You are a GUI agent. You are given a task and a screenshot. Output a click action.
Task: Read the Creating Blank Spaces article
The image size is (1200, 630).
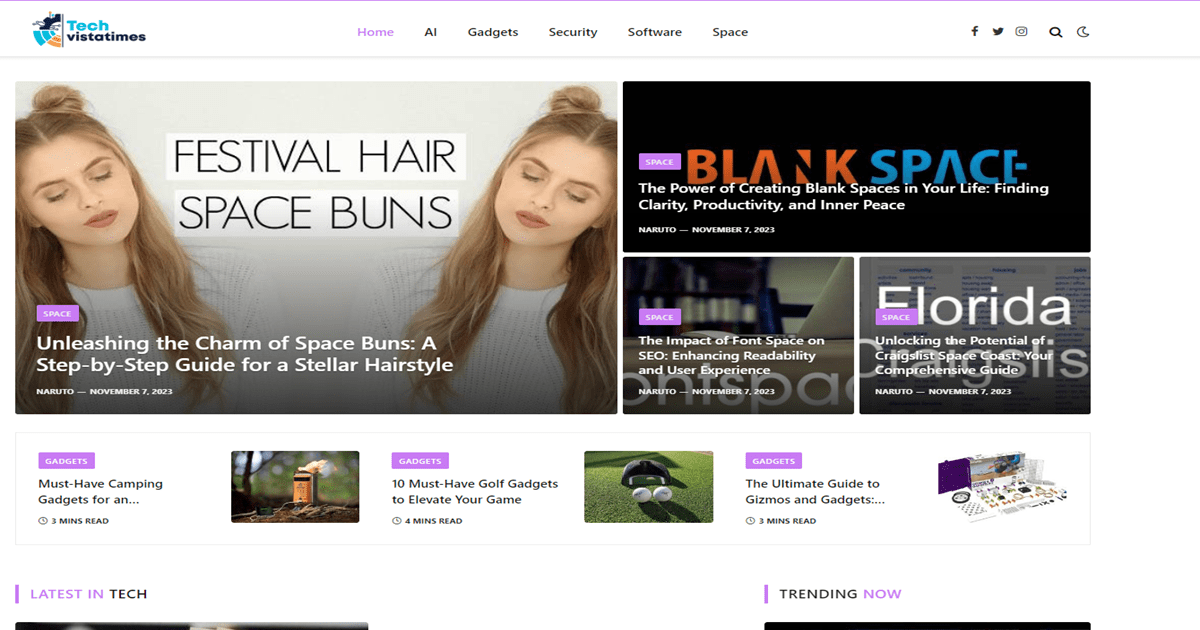(843, 196)
